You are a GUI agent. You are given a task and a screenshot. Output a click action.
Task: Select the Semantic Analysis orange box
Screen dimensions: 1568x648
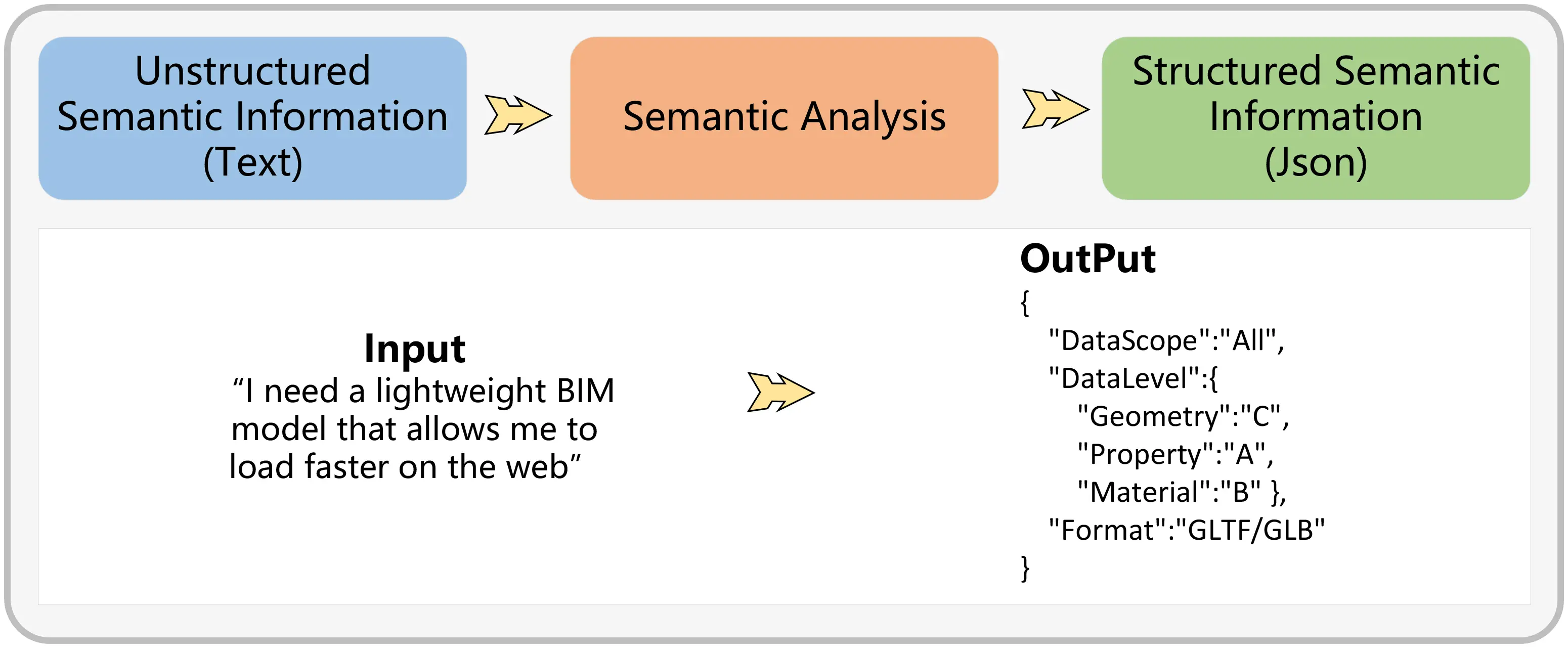click(784, 117)
